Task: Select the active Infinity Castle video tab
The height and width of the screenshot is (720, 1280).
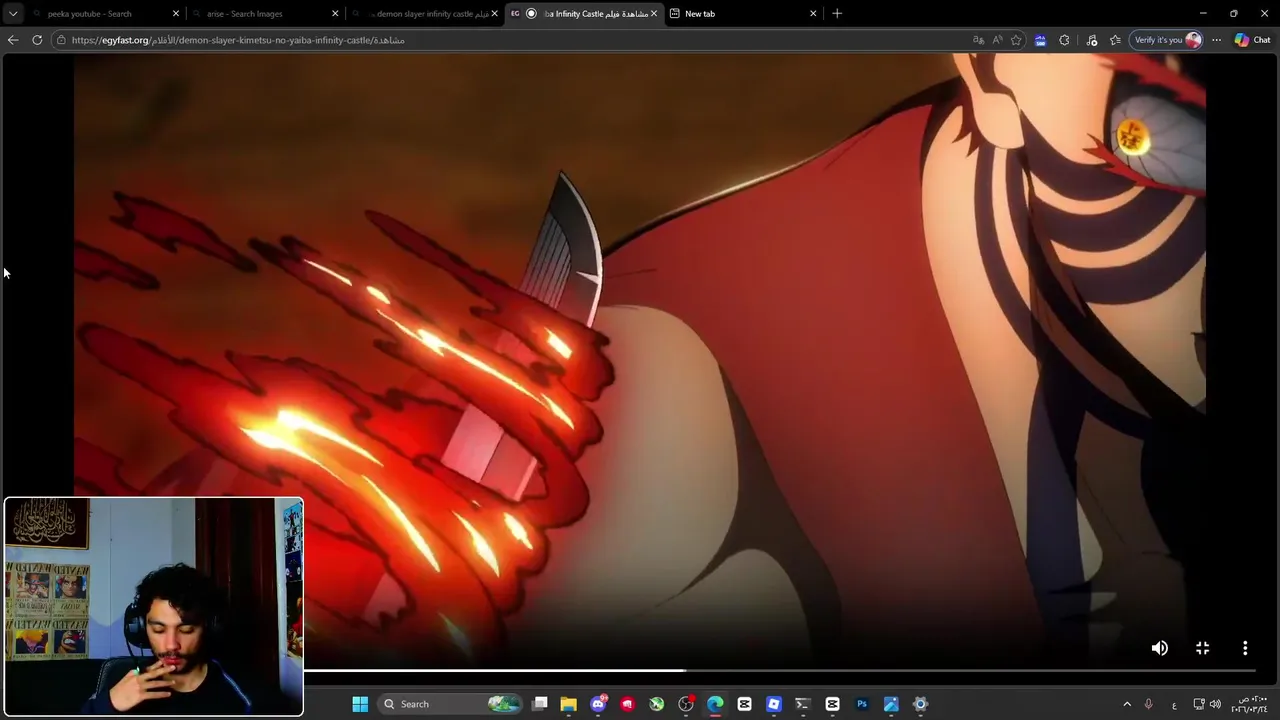Action: (x=585, y=14)
